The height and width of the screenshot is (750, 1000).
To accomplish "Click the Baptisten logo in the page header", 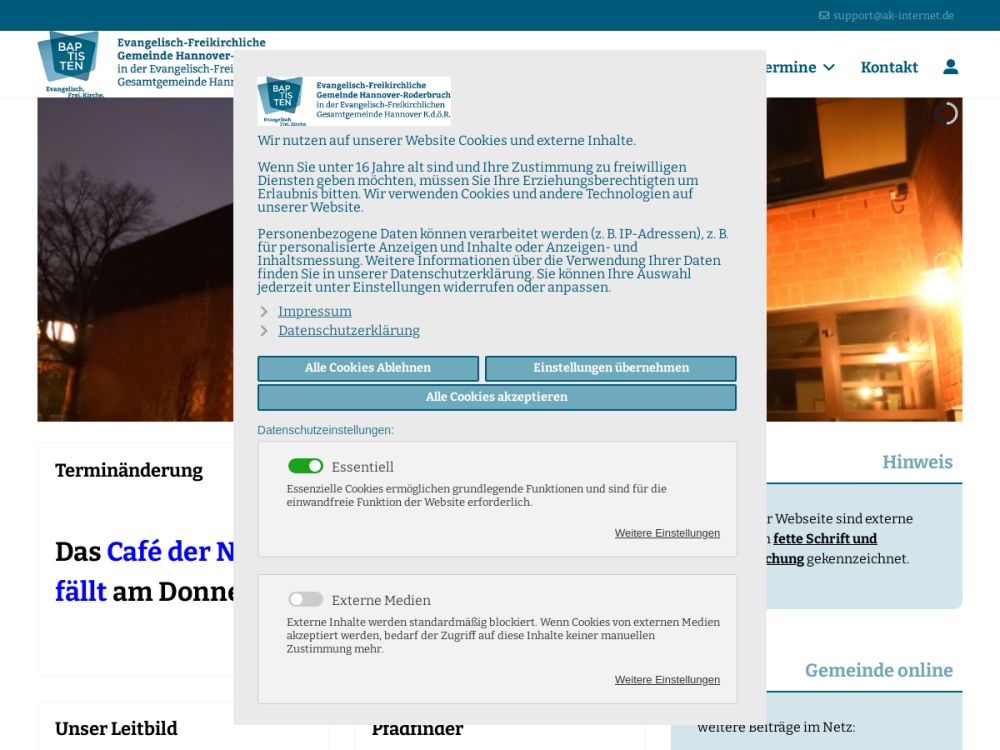I will pos(70,63).
